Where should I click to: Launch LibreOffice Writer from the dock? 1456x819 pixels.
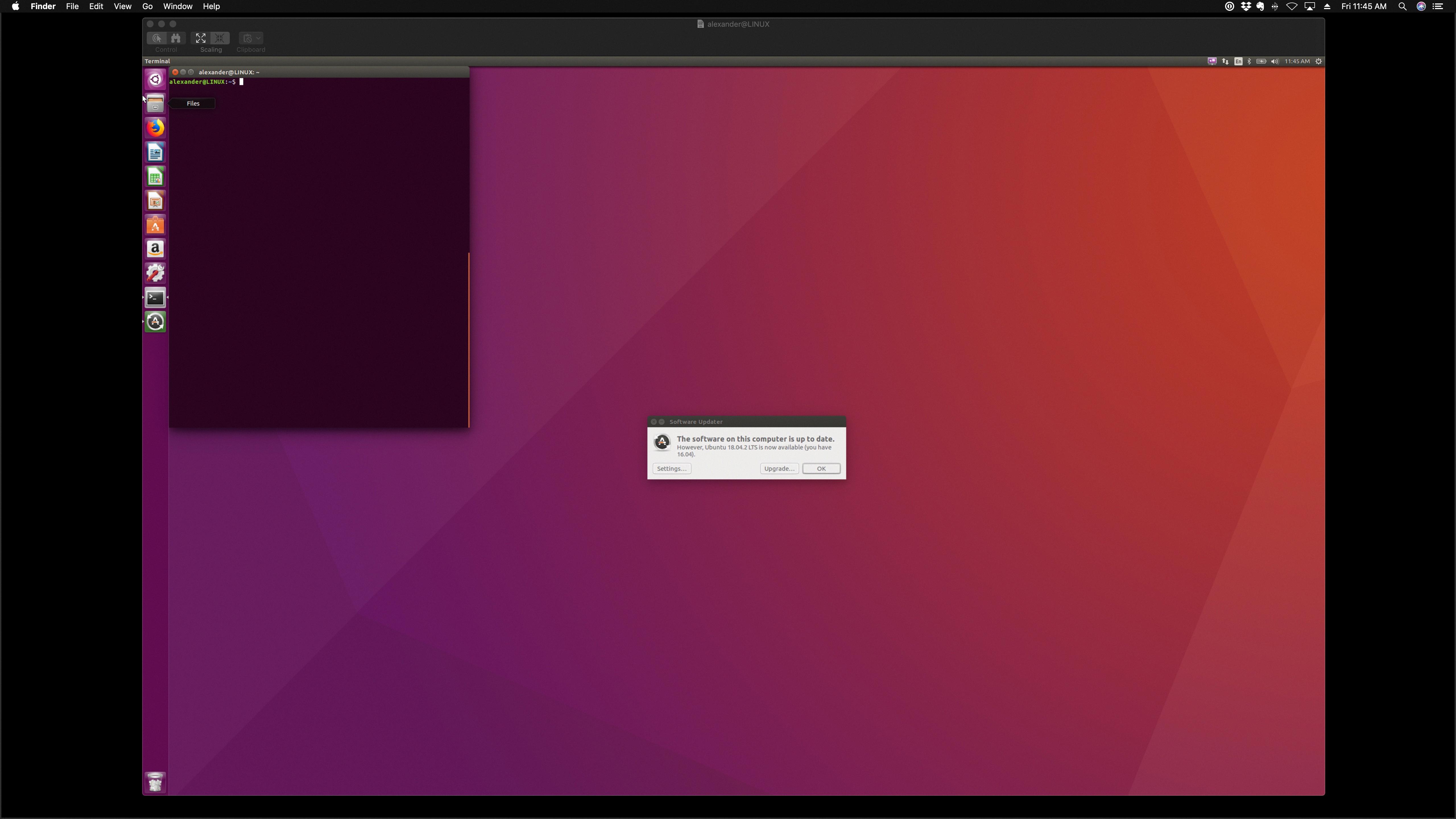pyautogui.click(x=155, y=153)
